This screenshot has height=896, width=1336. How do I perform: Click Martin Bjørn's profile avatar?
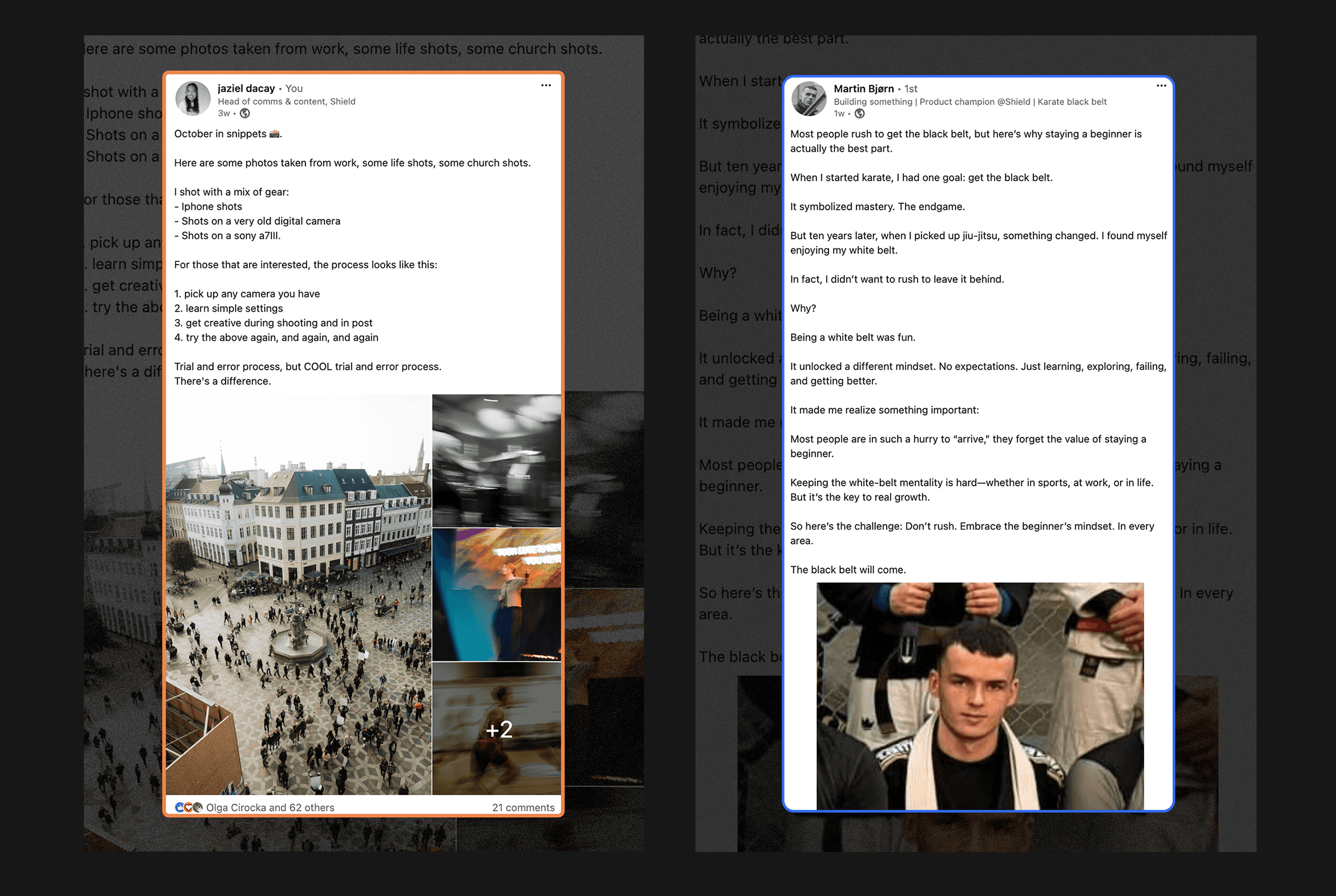pos(808,99)
